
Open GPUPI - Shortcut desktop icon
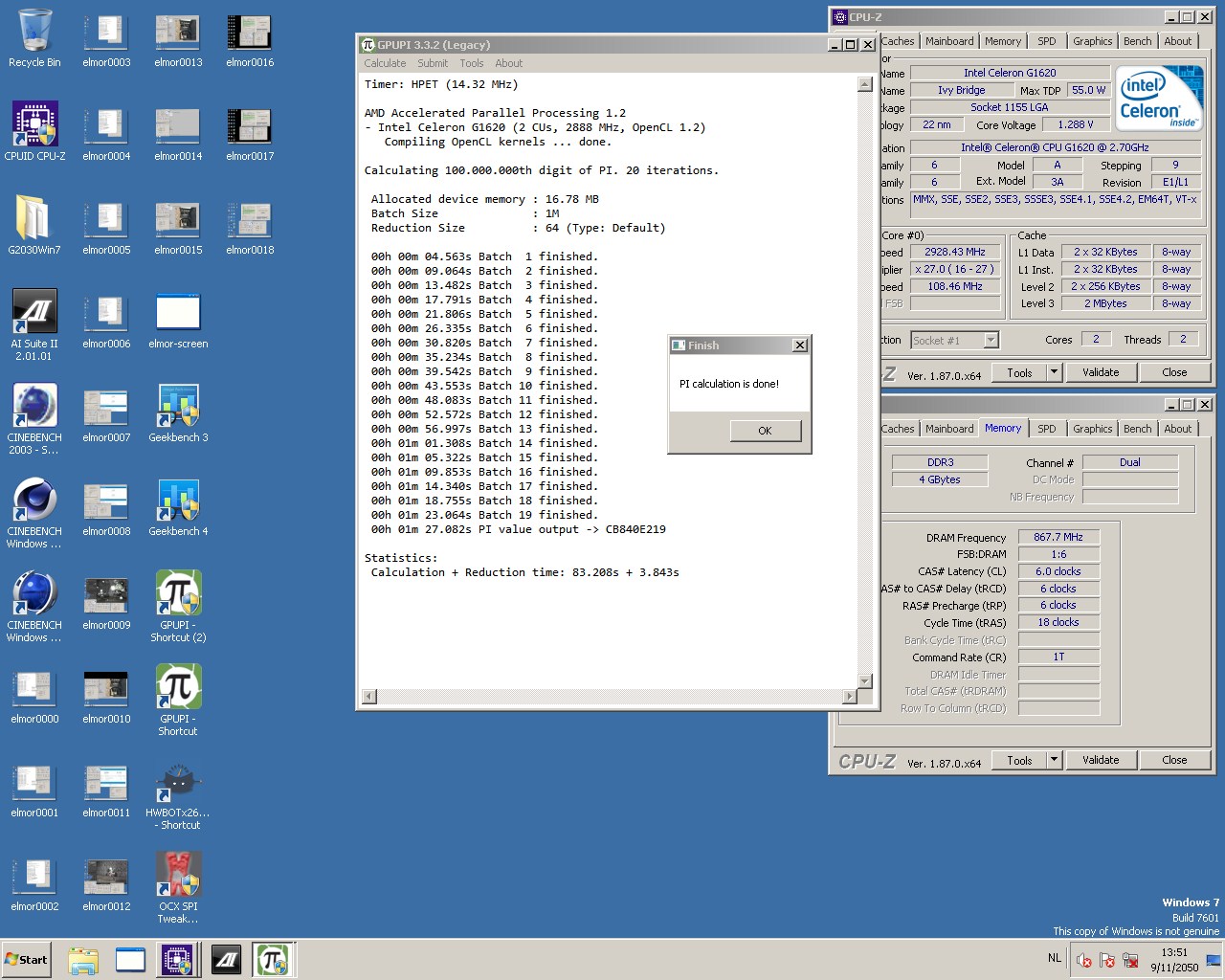click(x=178, y=701)
